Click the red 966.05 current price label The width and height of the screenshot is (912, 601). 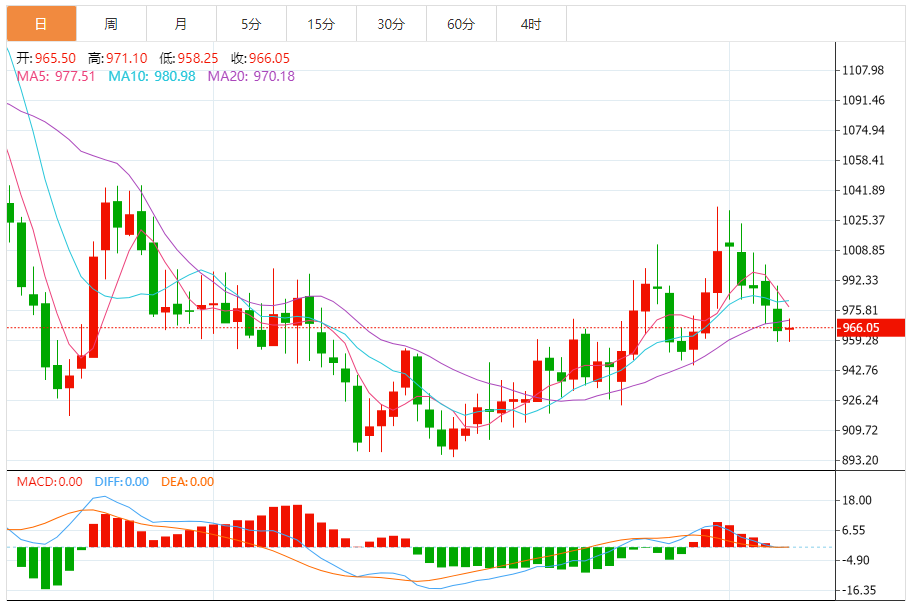pos(871,328)
